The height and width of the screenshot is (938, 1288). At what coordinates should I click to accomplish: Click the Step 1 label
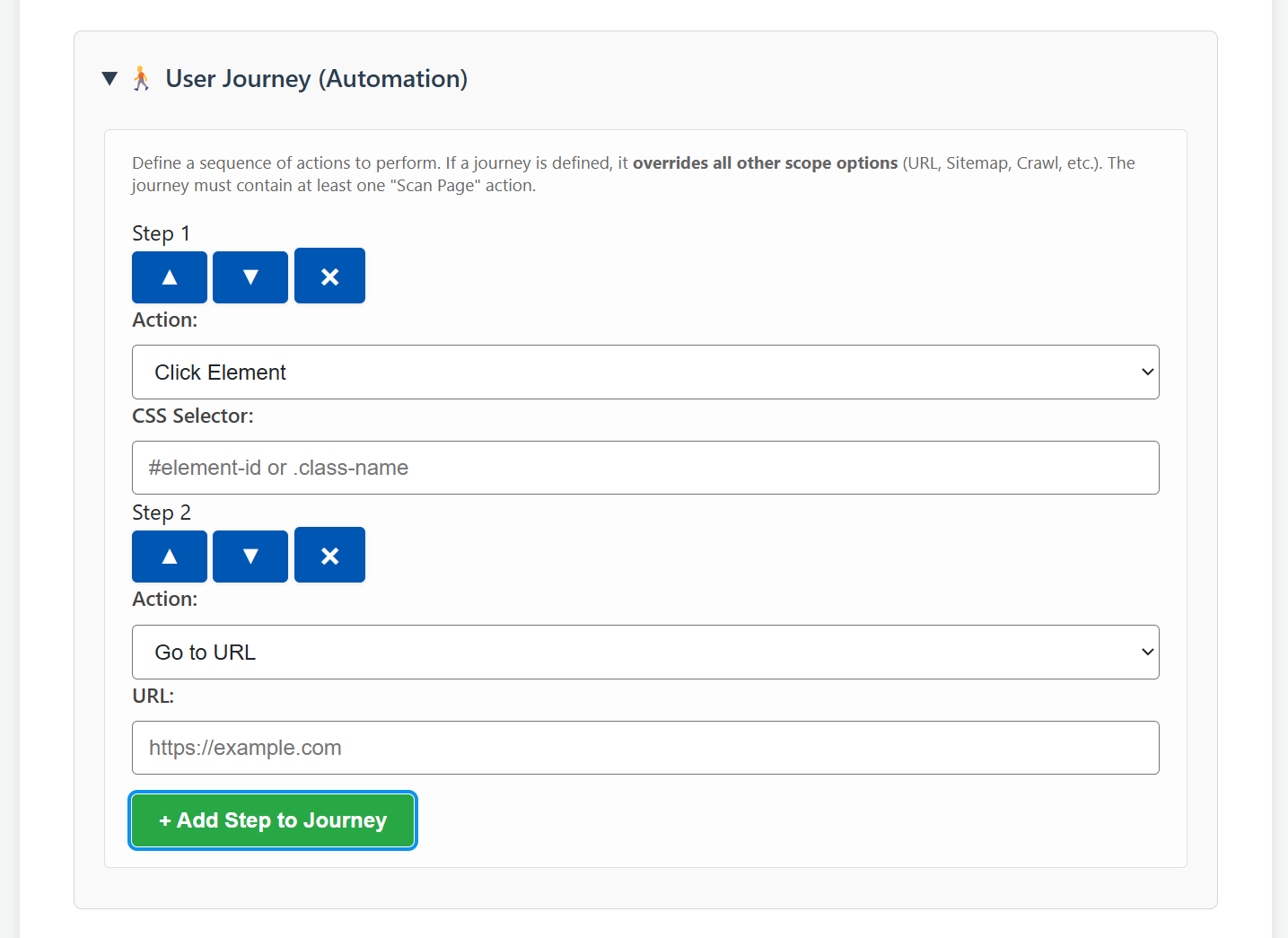pyautogui.click(x=162, y=233)
